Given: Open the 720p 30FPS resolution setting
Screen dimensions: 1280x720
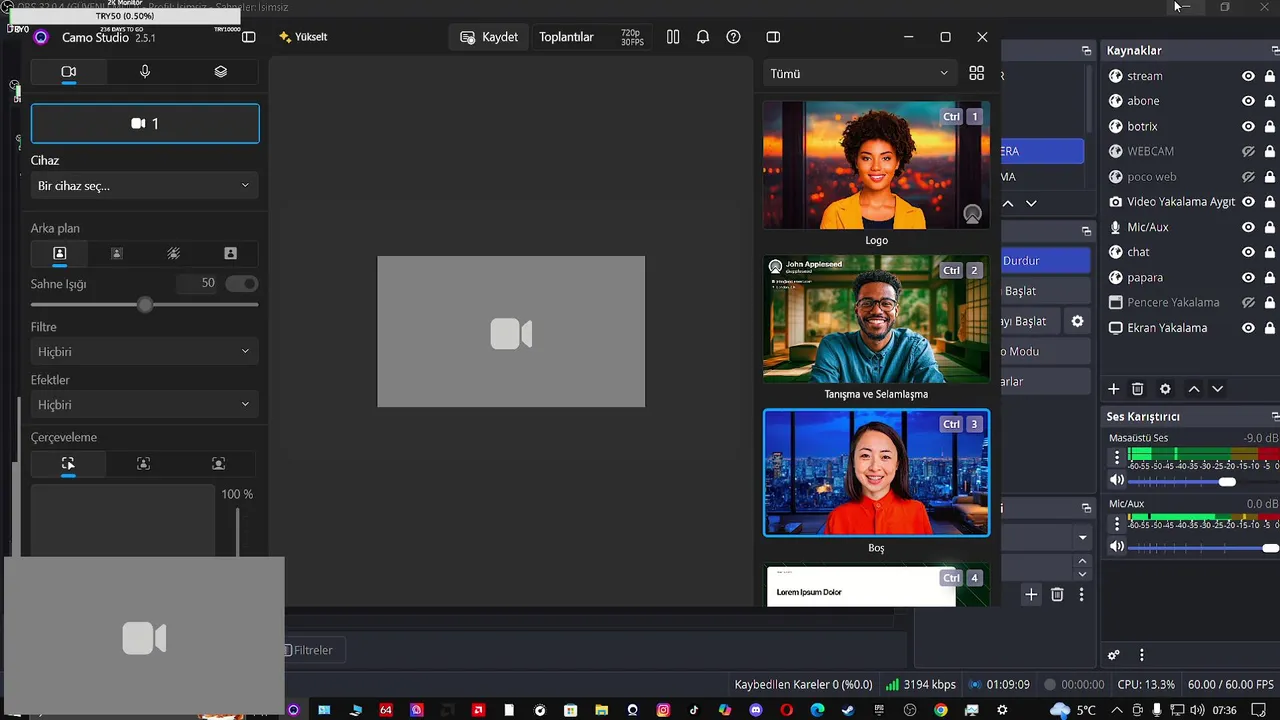Looking at the screenshot, I should pyautogui.click(x=632, y=37).
